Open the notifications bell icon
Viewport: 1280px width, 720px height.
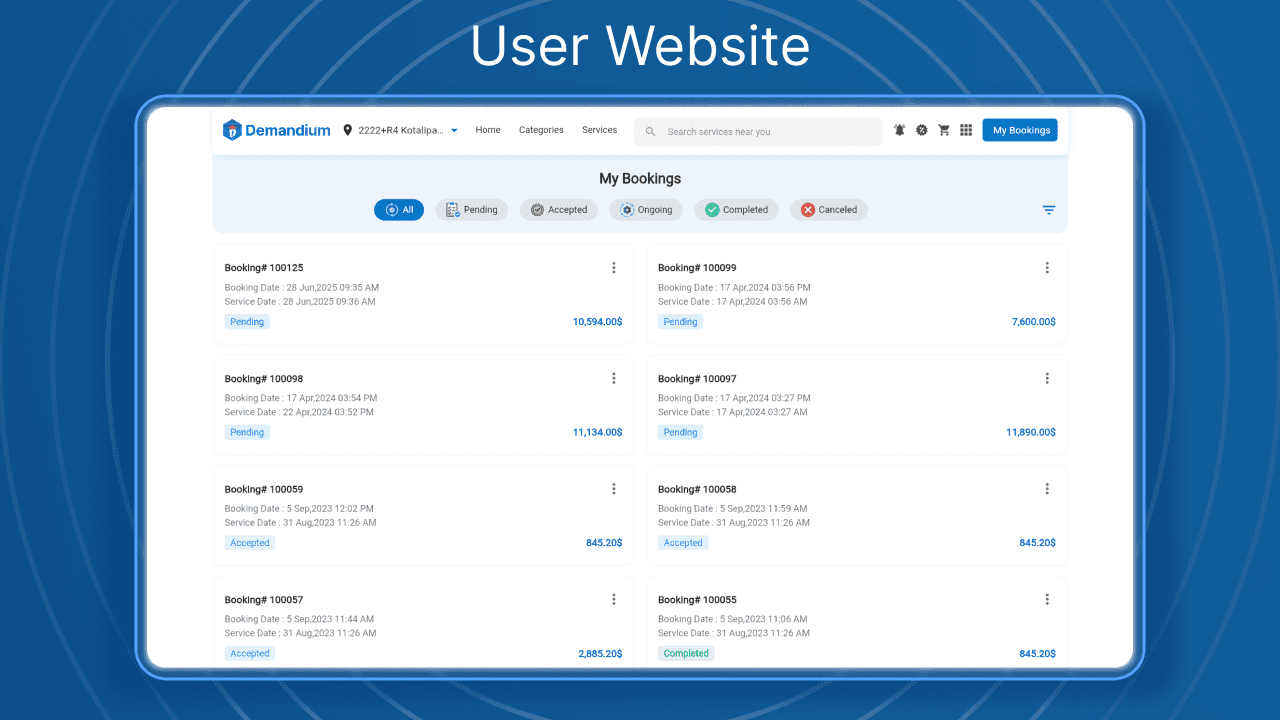point(899,130)
